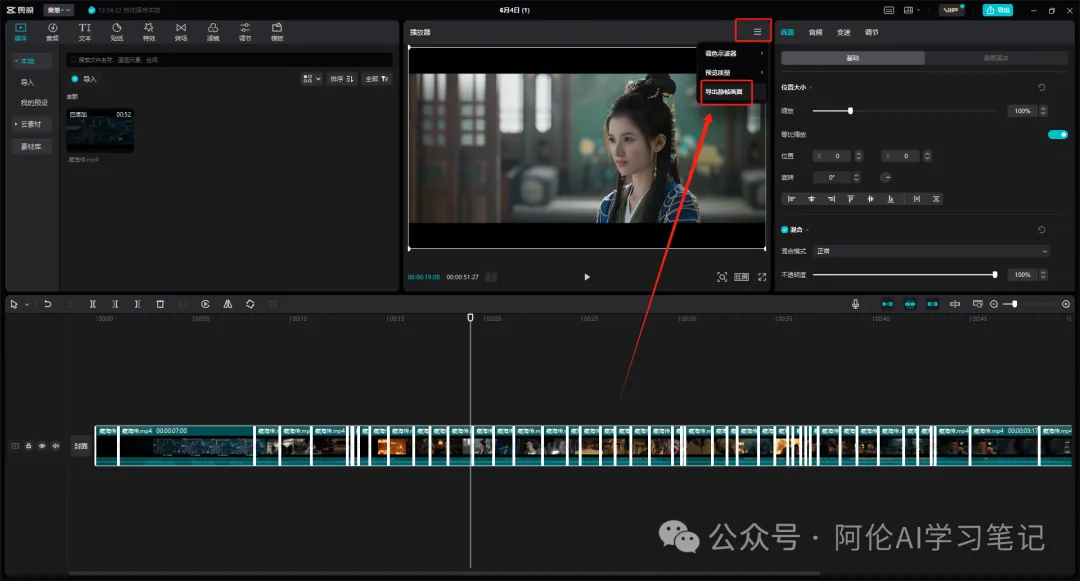Click the timeline zoom slider

pos(1014,304)
